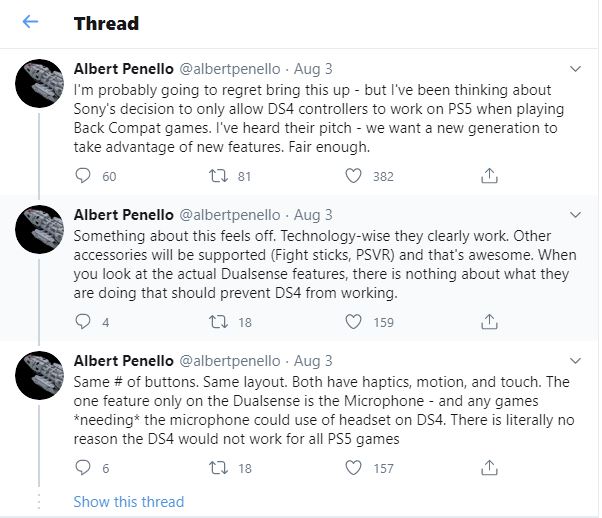This screenshot has width=602, height=518.
Task: Reply to the second tweet with 4 replies
Action: (83, 322)
